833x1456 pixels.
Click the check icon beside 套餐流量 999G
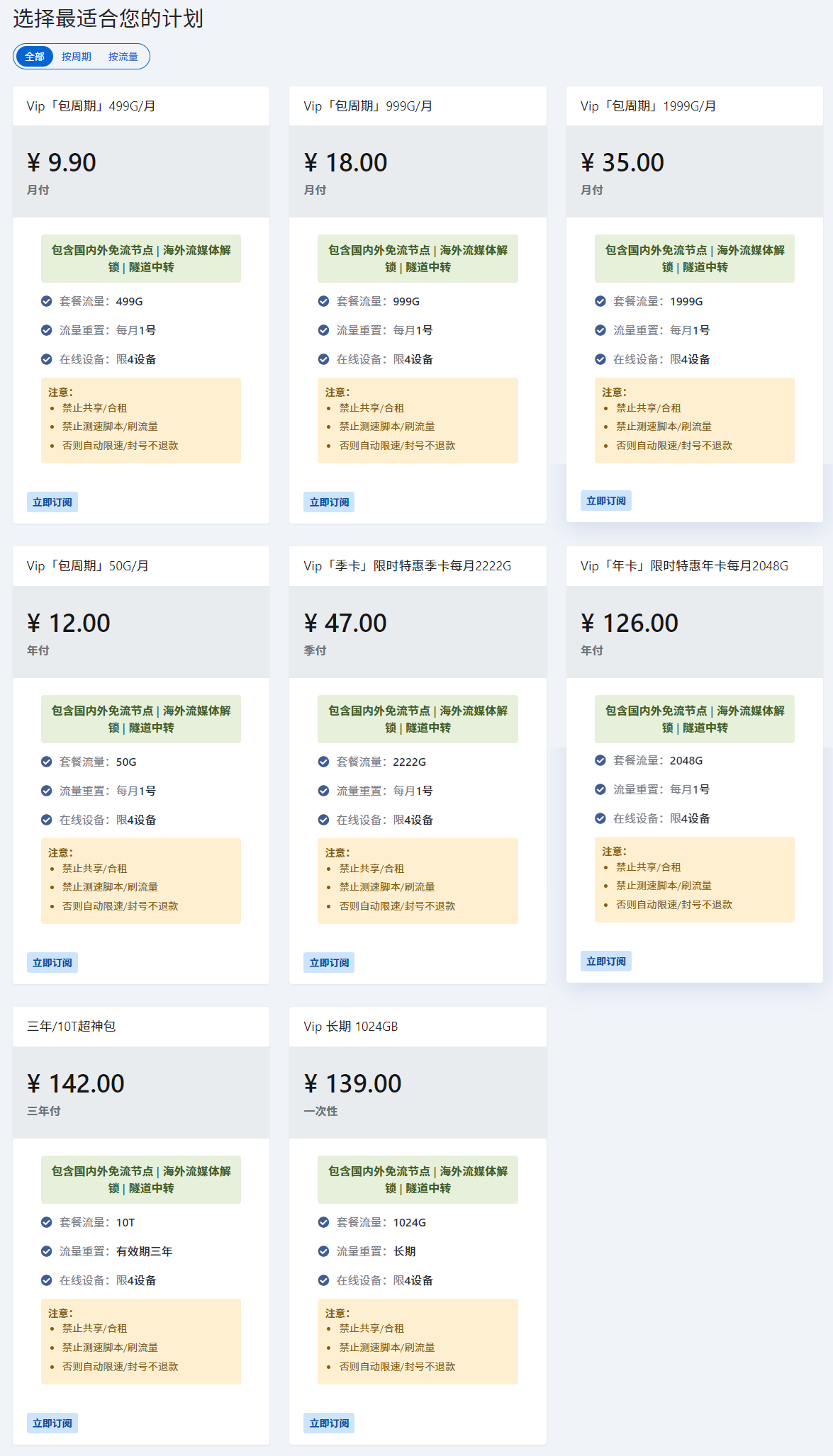click(323, 301)
